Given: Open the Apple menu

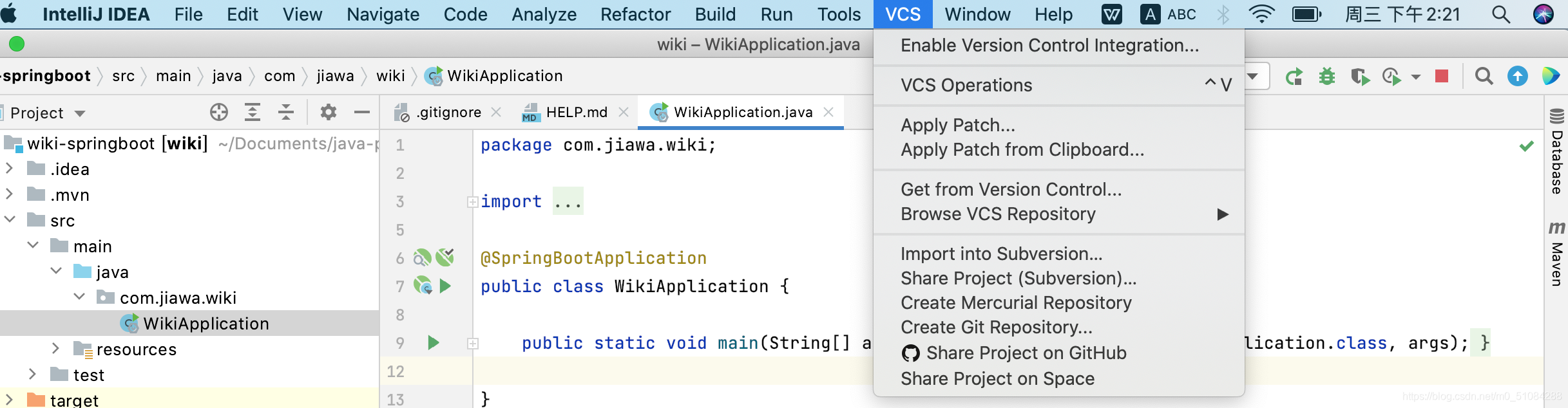Looking at the screenshot, I should tap(10, 14).
